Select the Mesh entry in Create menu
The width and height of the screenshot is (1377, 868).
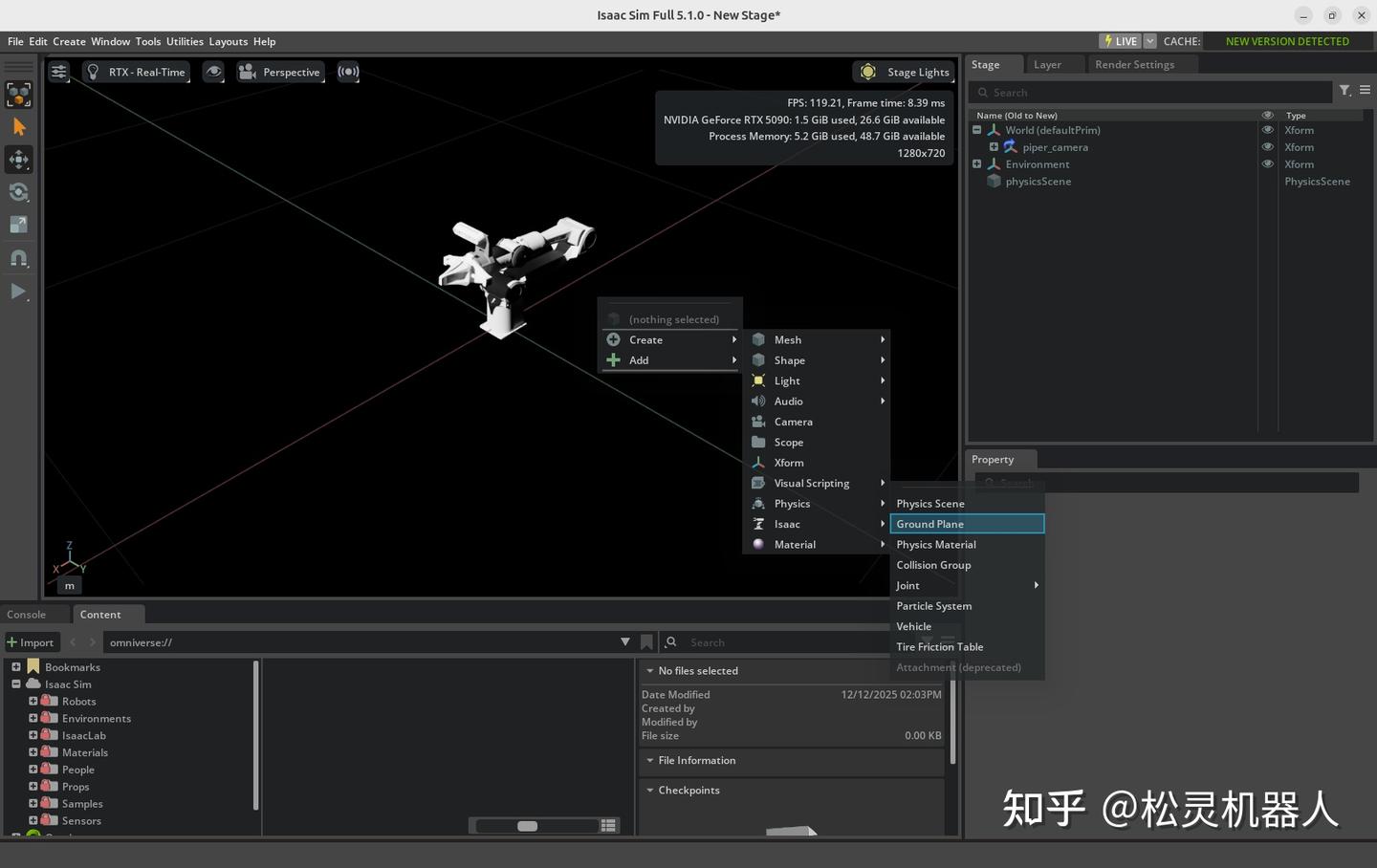click(x=817, y=339)
